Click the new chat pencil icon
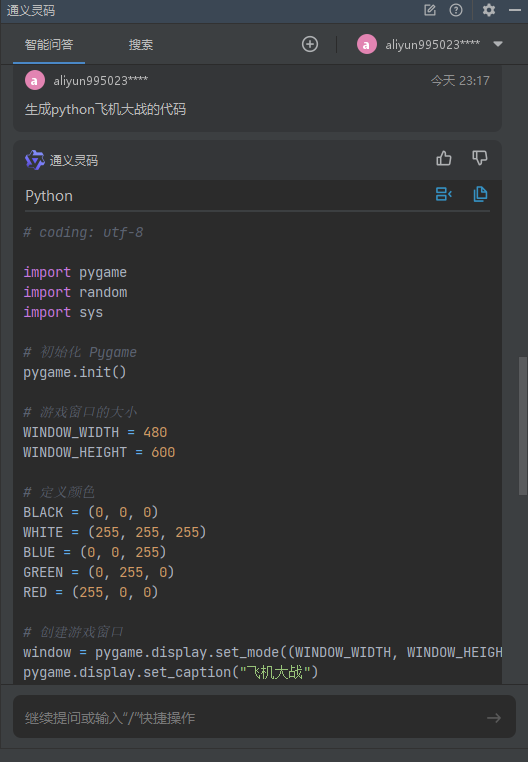The height and width of the screenshot is (762, 528). pos(430,10)
